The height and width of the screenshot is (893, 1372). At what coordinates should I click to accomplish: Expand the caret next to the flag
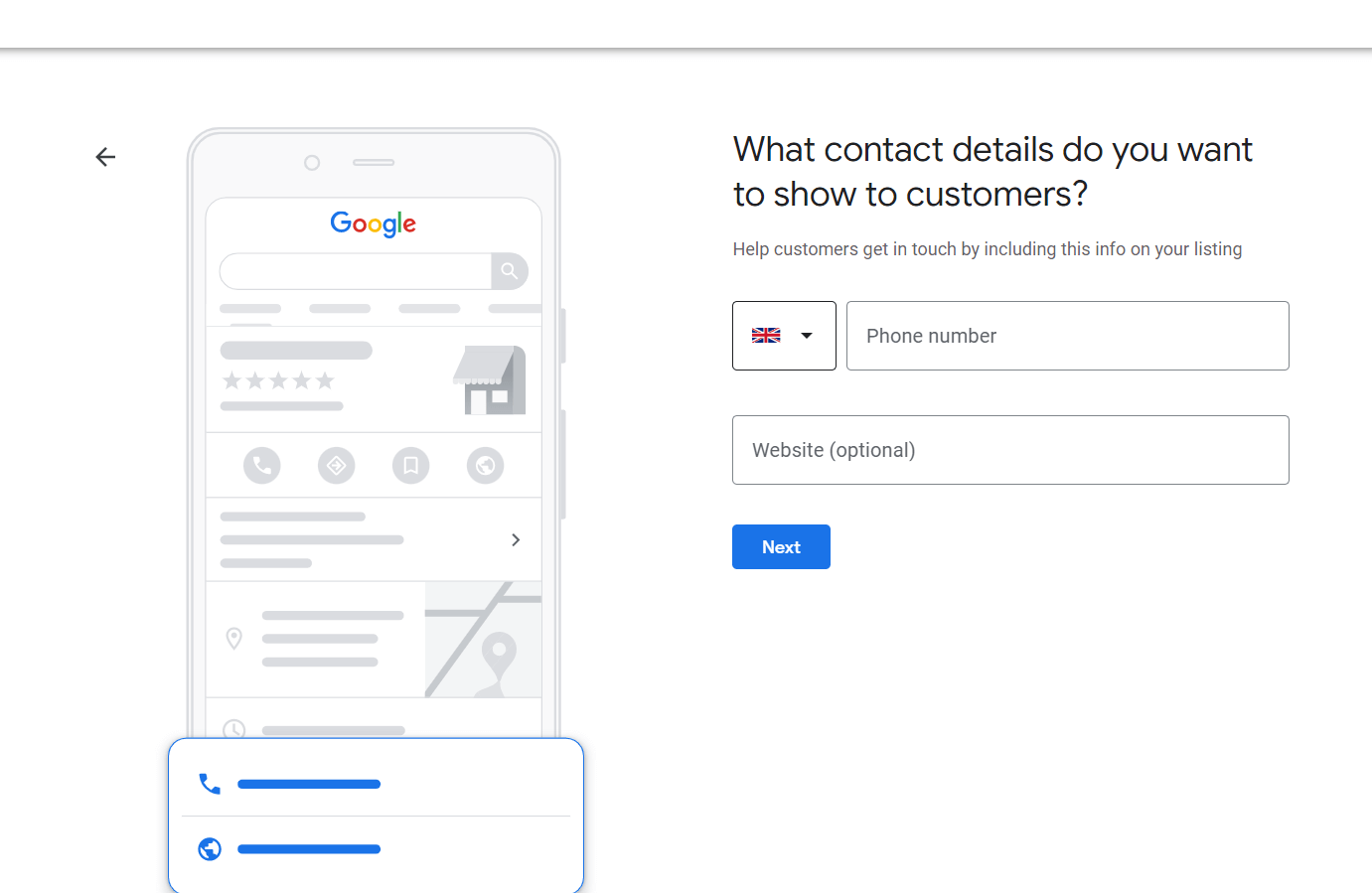pos(807,336)
